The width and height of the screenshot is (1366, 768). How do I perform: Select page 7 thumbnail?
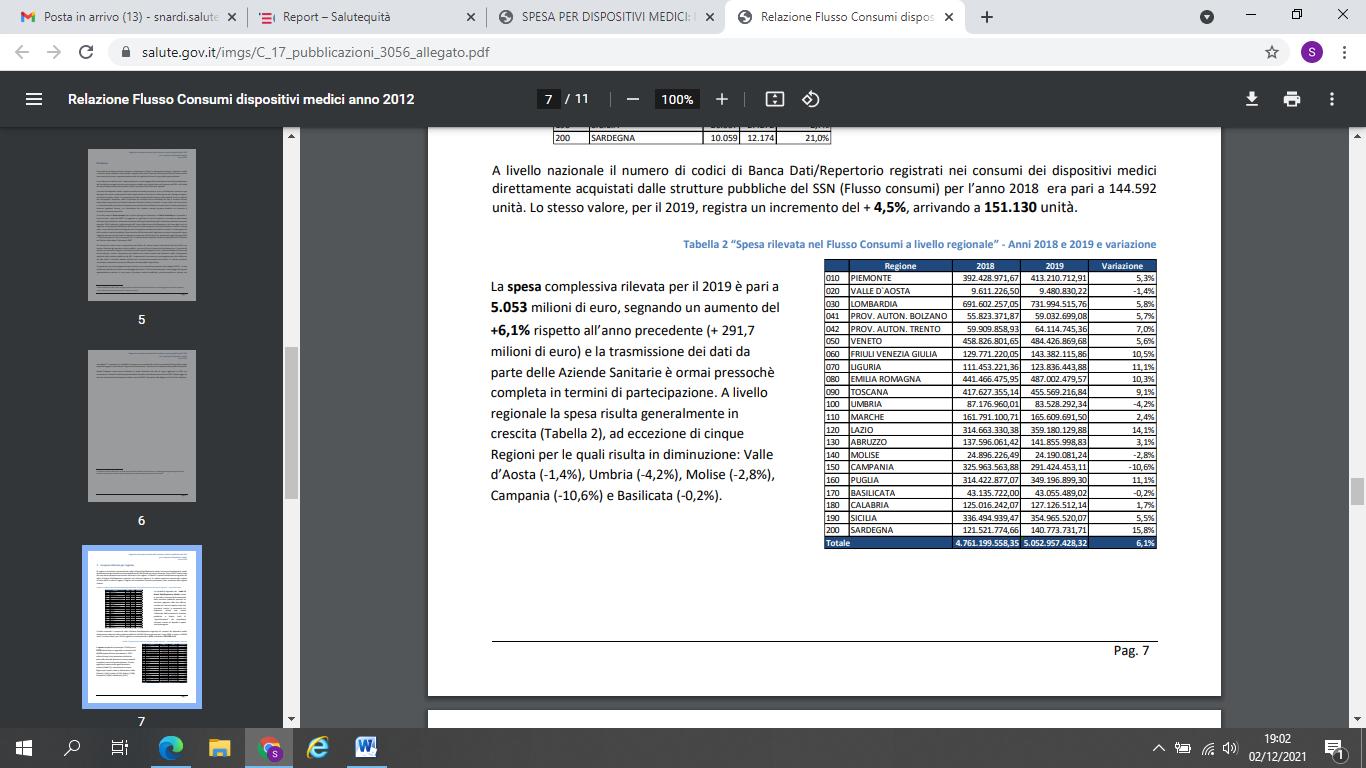pyautogui.click(x=141, y=627)
